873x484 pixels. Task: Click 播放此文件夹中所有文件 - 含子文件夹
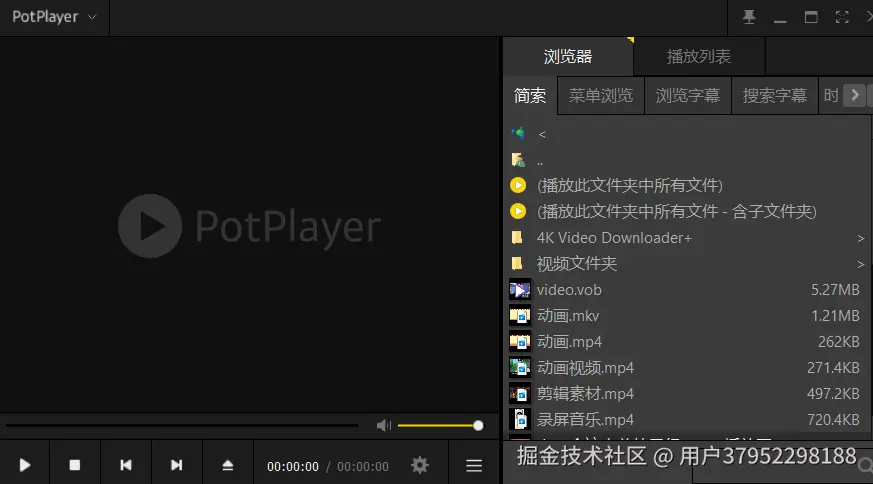(x=676, y=212)
